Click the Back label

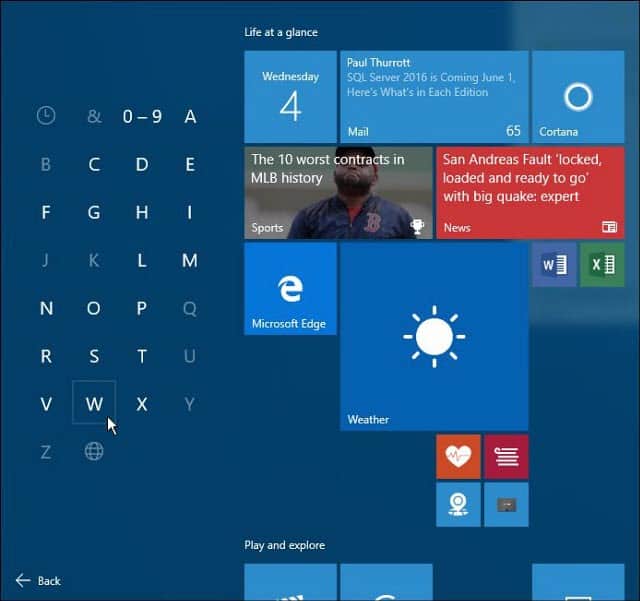point(49,581)
